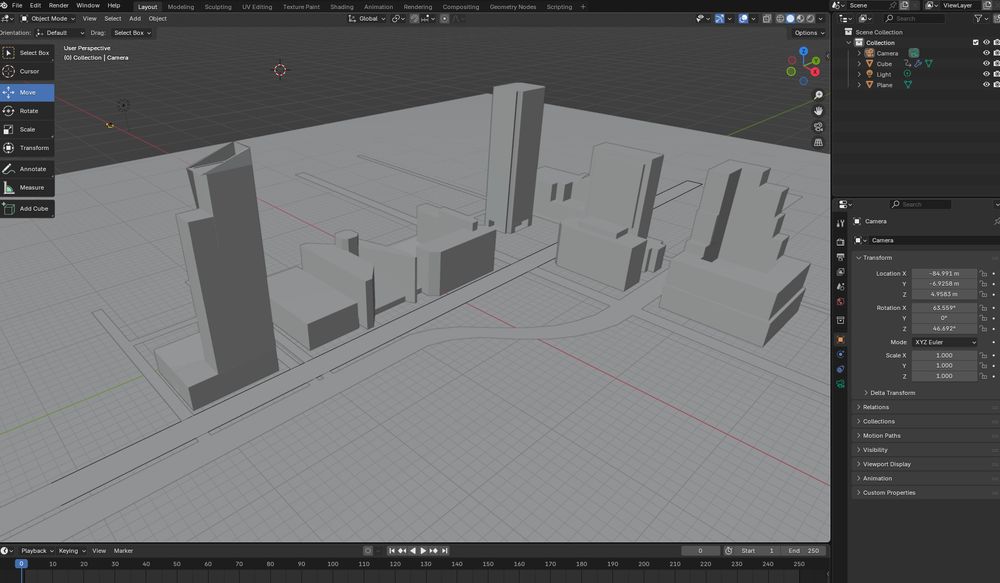1000x583 pixels.
Task: Open the Global orientation dropdown
Action: (x=367, y=18)
